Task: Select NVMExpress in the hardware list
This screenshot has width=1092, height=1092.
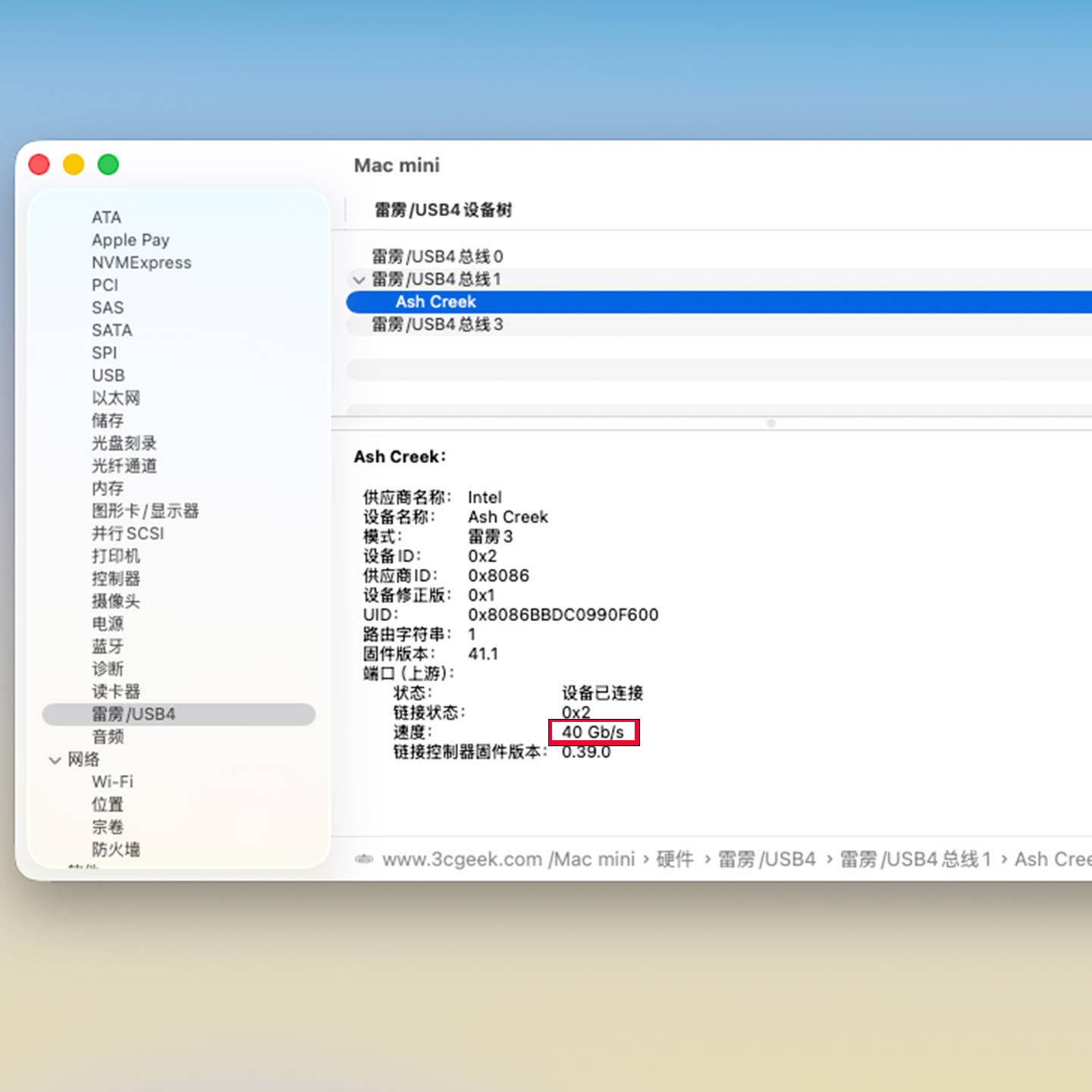Action: click(142, 262)
